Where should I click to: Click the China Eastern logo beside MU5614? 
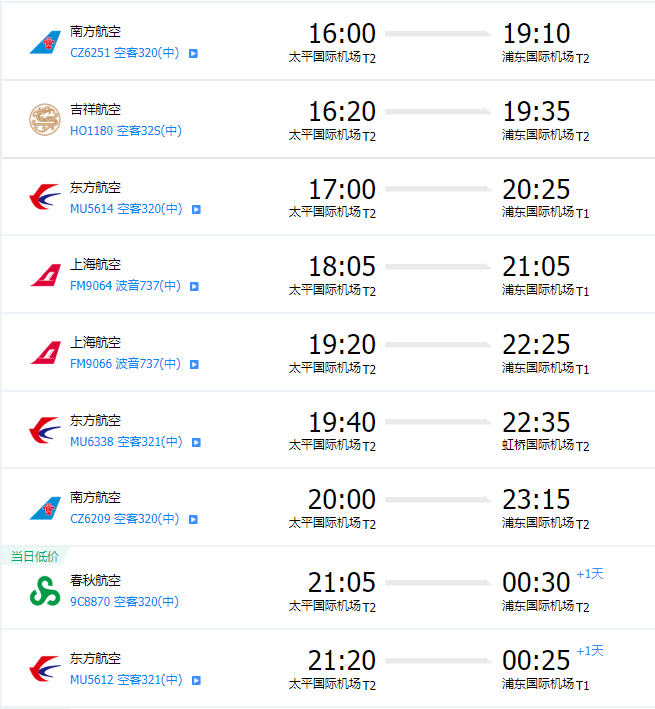tap(44, 198)
